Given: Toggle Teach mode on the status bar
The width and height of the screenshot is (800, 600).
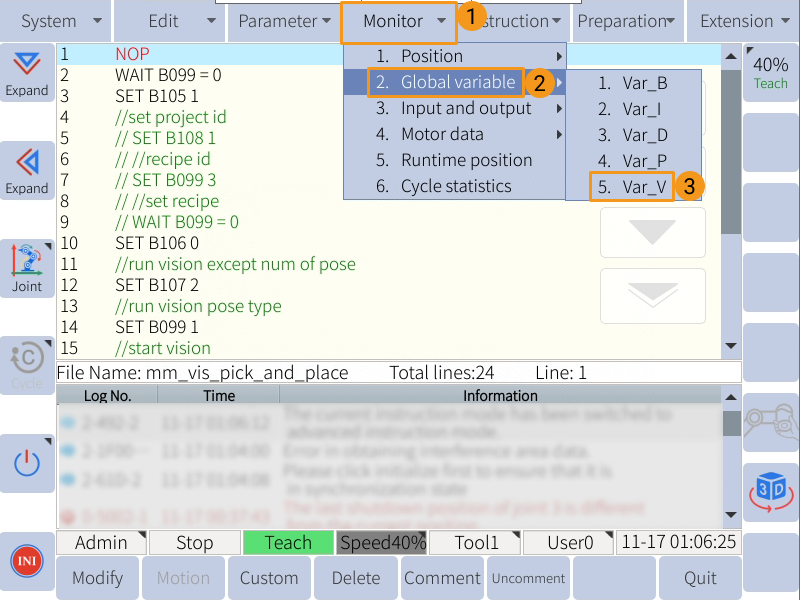Looking at the screenshot, I should click(x=288, y=542).
